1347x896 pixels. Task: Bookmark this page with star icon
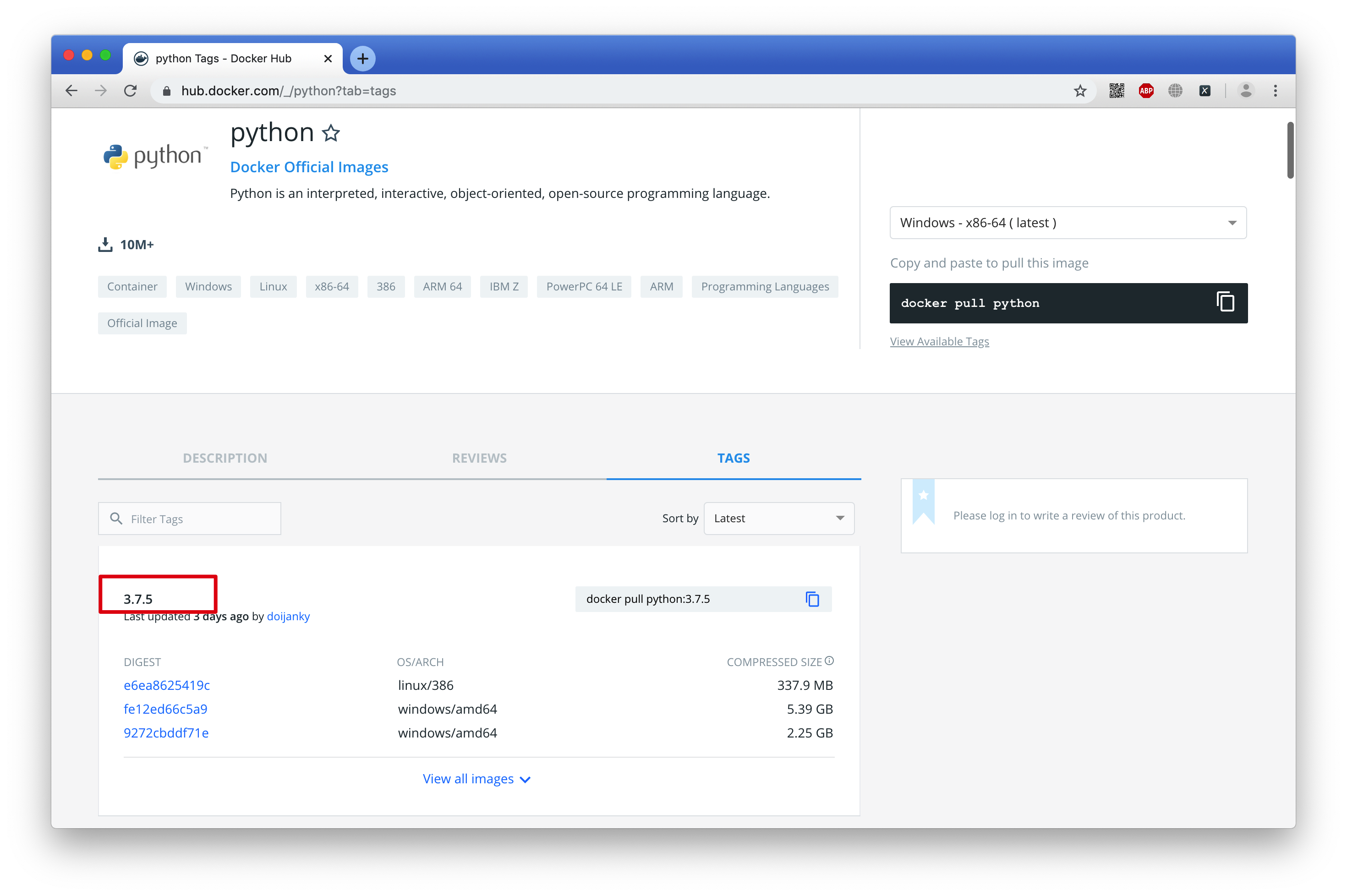[x=1079, y=91]
